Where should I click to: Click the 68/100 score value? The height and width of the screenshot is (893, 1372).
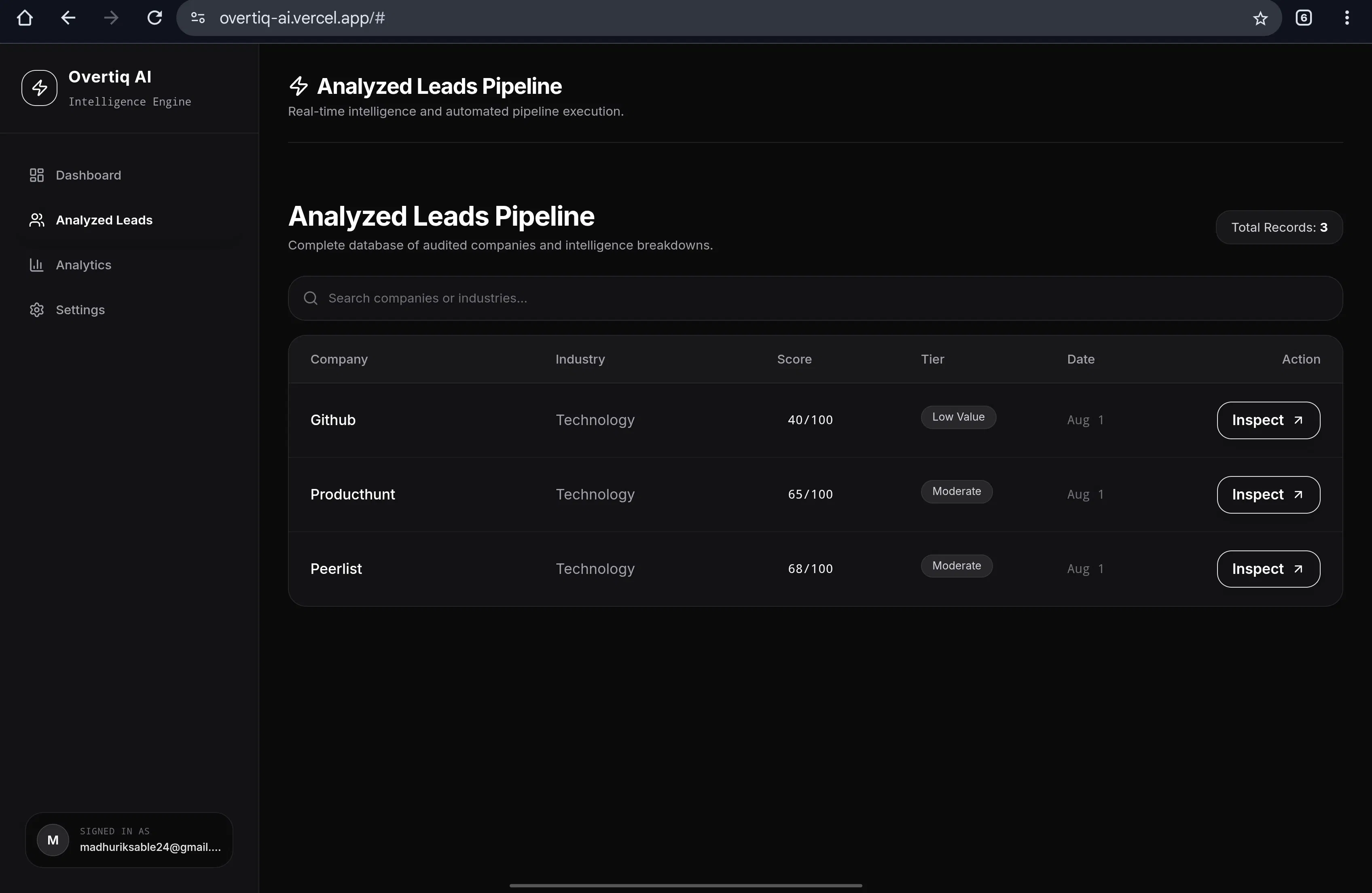click(x=810, y=569)
